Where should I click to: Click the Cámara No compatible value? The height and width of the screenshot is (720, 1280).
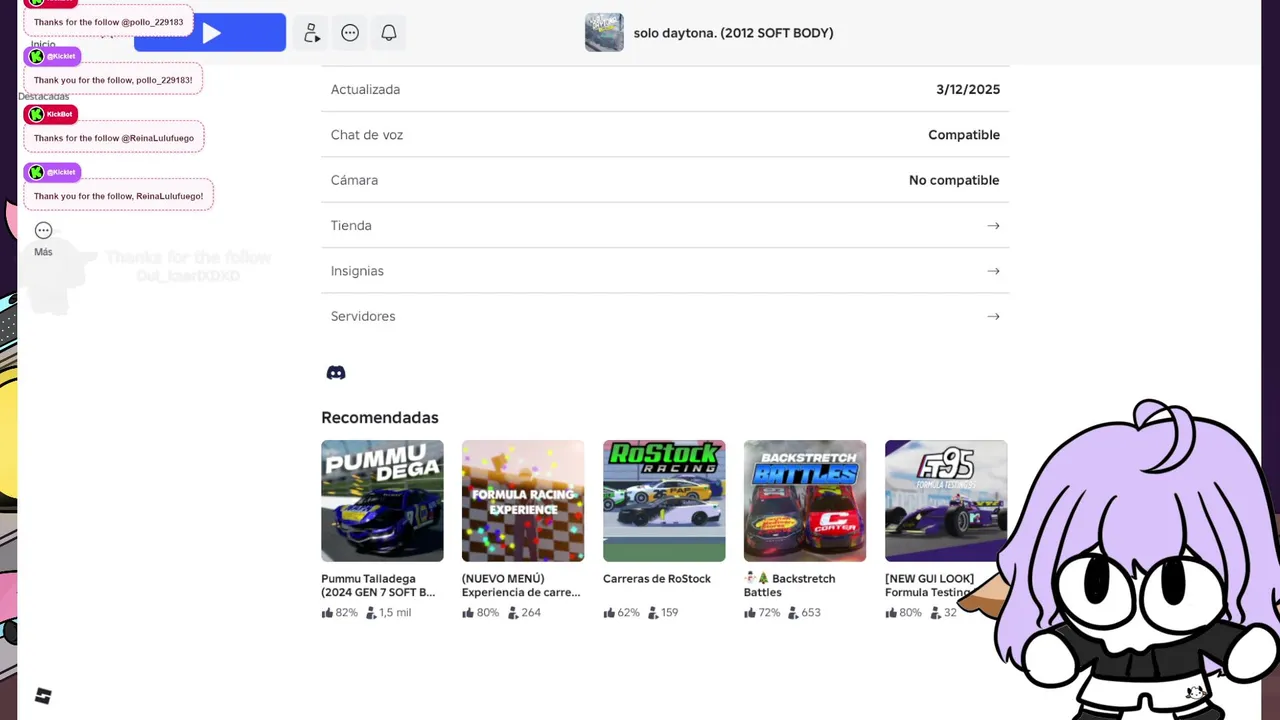[954, 180]
